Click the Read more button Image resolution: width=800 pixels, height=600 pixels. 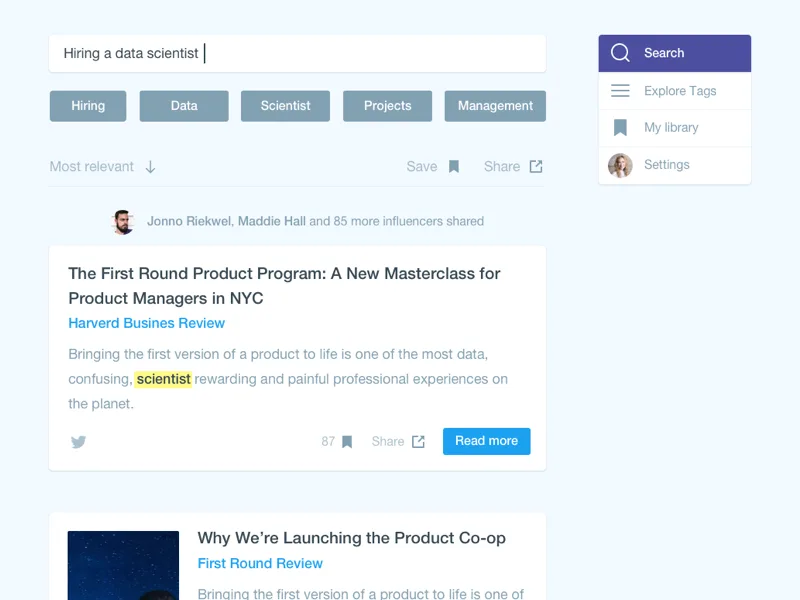pos(486,441)
